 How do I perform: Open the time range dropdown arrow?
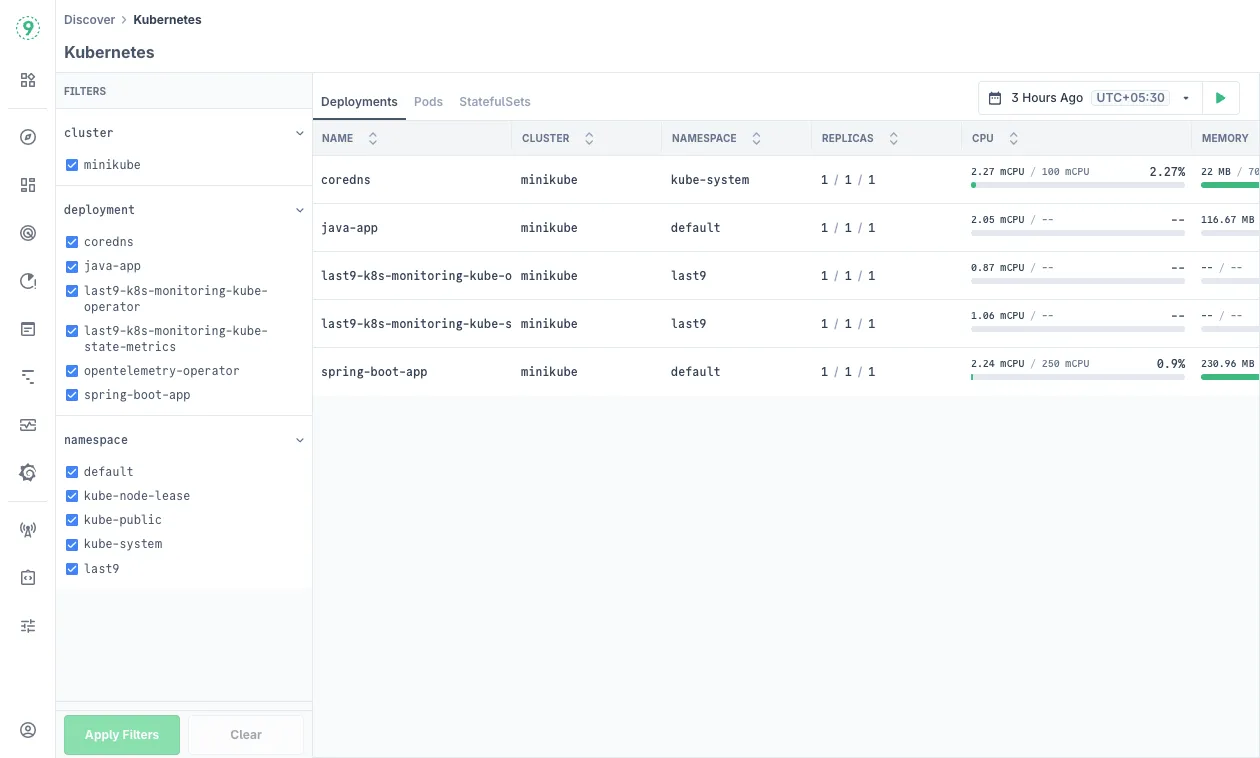(1186, 98)
